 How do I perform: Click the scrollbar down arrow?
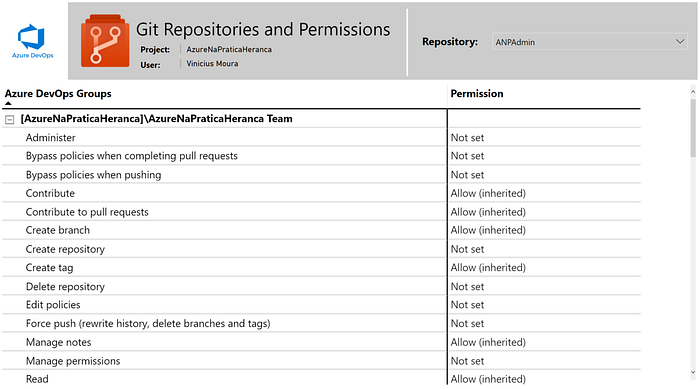tap(693, 372)
